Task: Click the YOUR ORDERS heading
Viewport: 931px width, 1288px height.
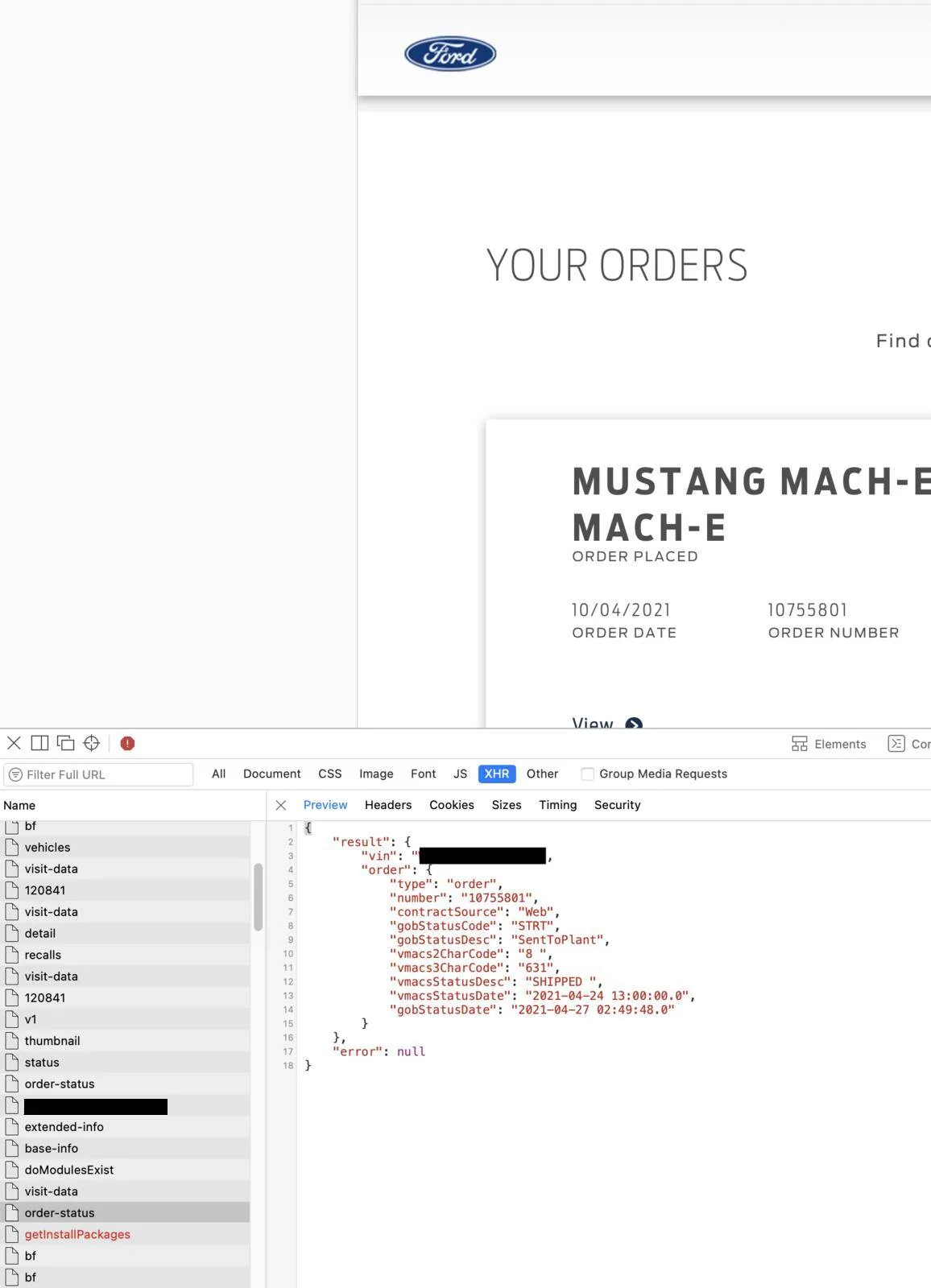Action: (x=617, y=266)
